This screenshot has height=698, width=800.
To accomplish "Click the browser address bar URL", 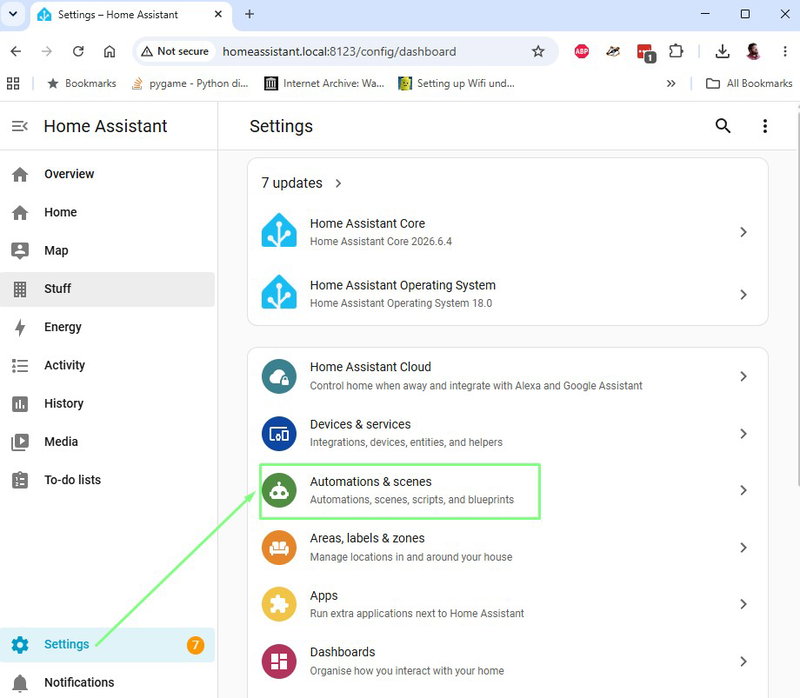I will 339,52.
